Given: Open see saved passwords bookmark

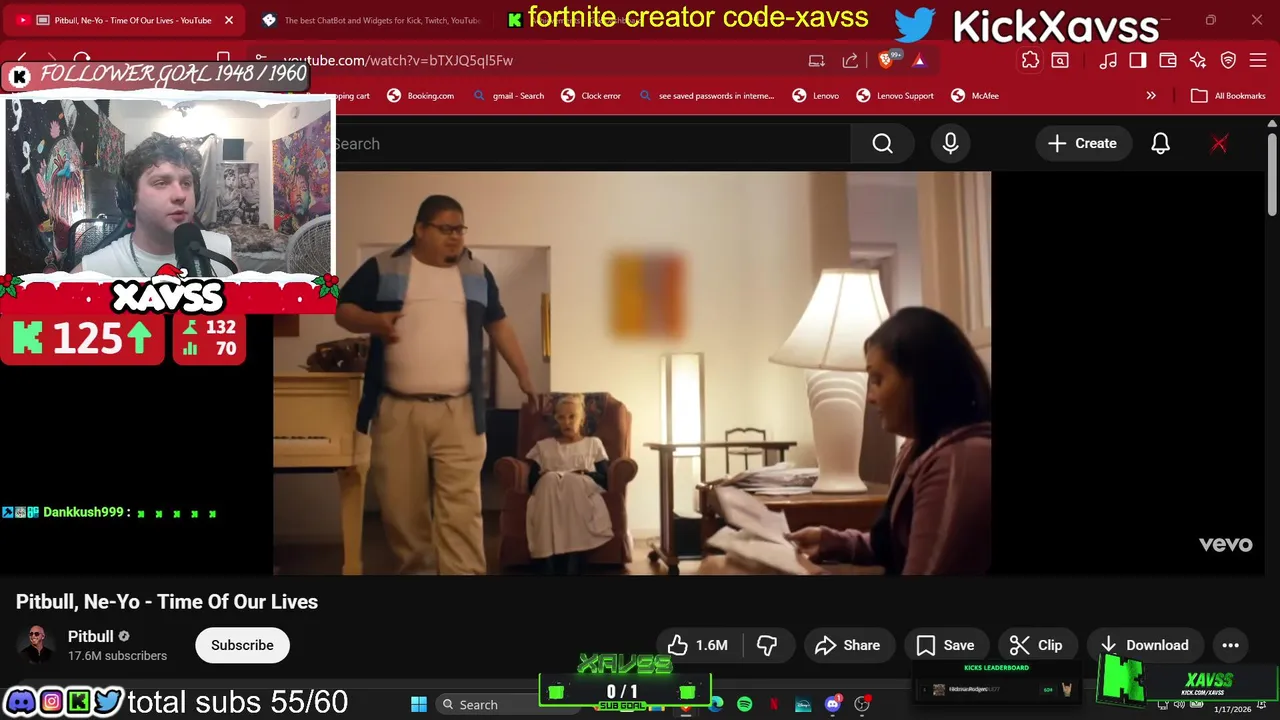Looking at the screenshot, I should point(706,96).
